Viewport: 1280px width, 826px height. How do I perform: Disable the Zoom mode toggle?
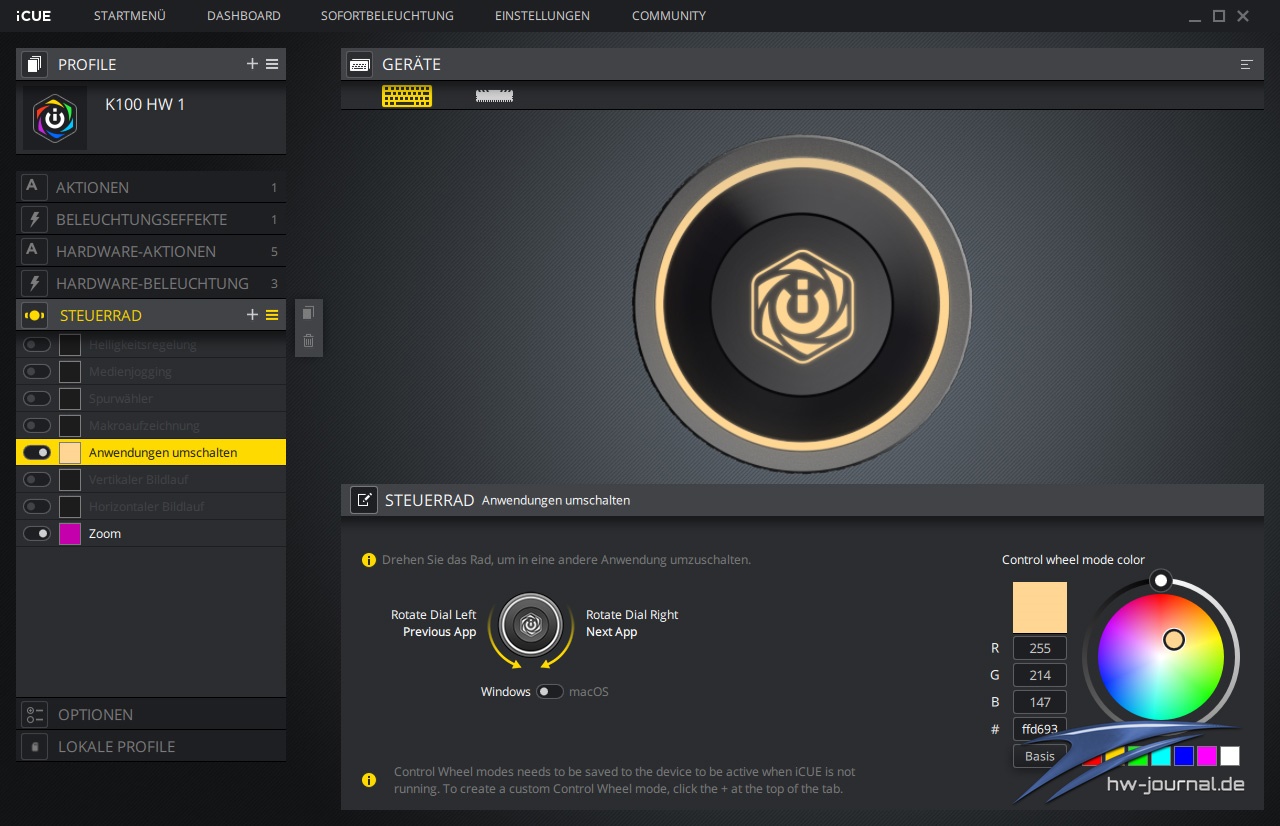[x=37, y=534]
